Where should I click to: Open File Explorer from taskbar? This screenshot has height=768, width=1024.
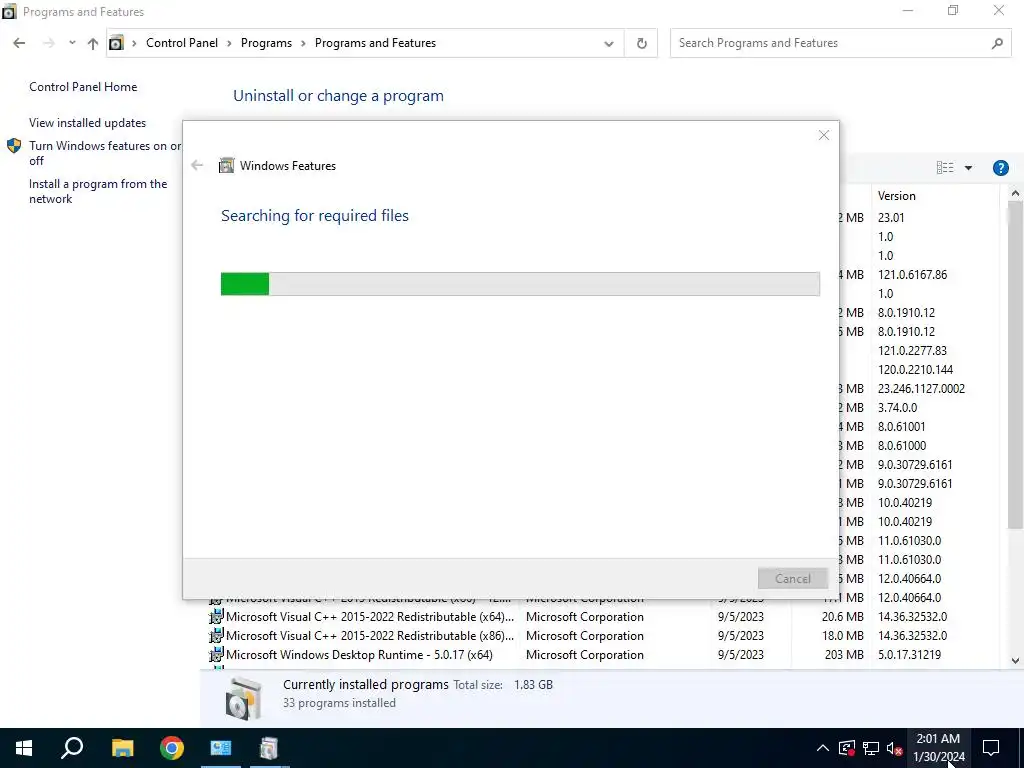coord(122,748)
